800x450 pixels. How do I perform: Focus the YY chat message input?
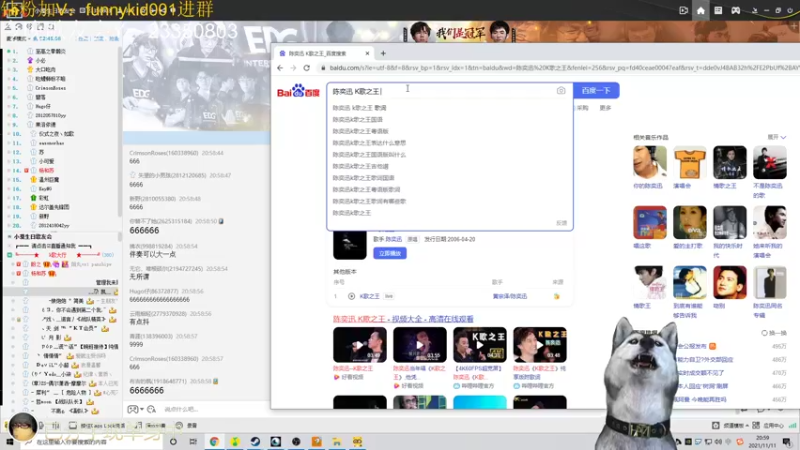tap(214, 409)
